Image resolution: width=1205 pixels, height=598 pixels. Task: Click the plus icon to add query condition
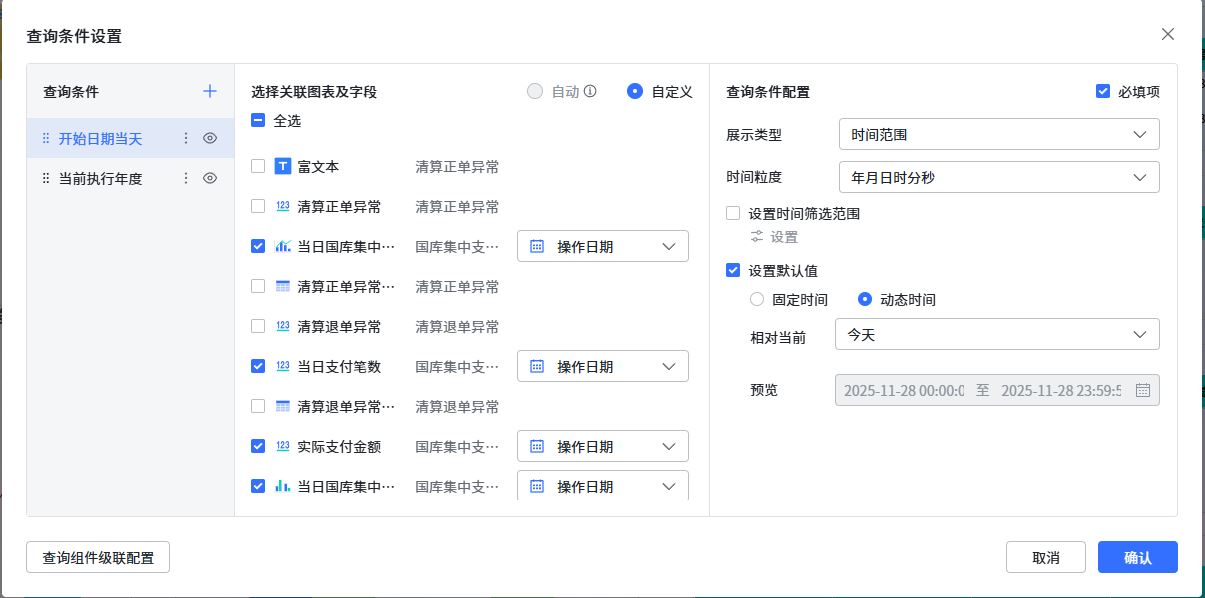pos(210,92)
